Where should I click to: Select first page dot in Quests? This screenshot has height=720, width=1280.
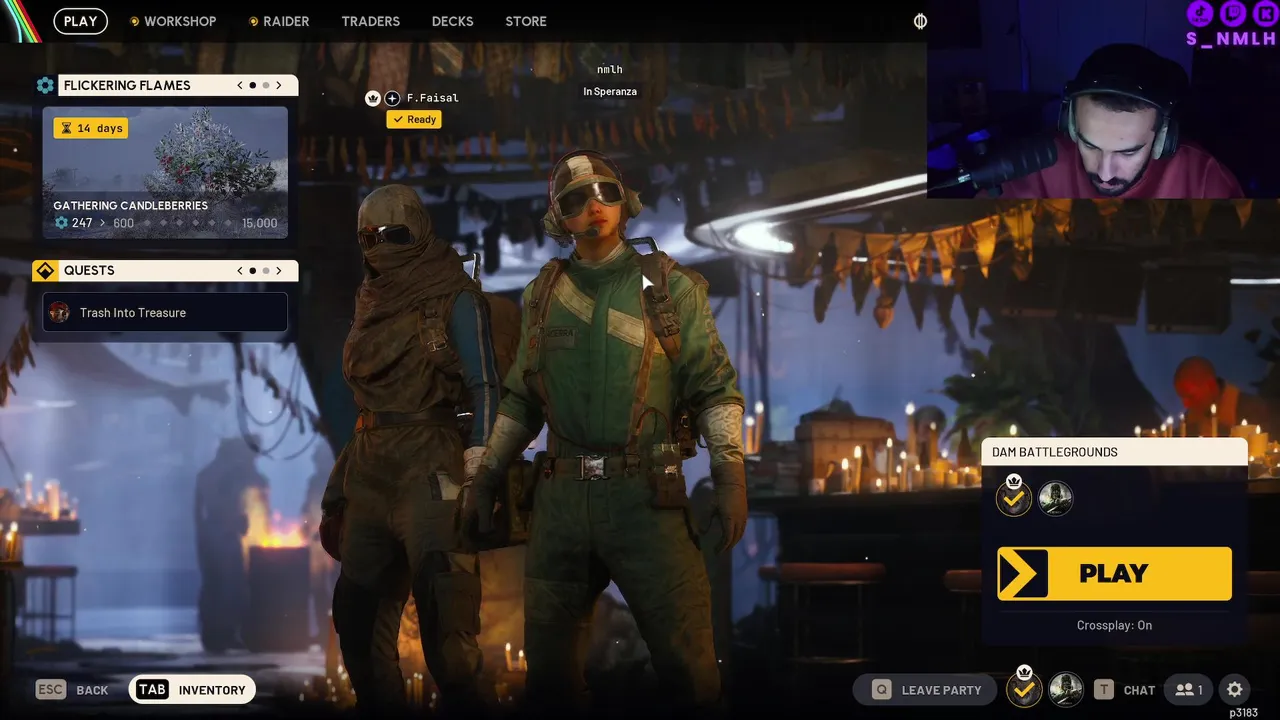252,271
